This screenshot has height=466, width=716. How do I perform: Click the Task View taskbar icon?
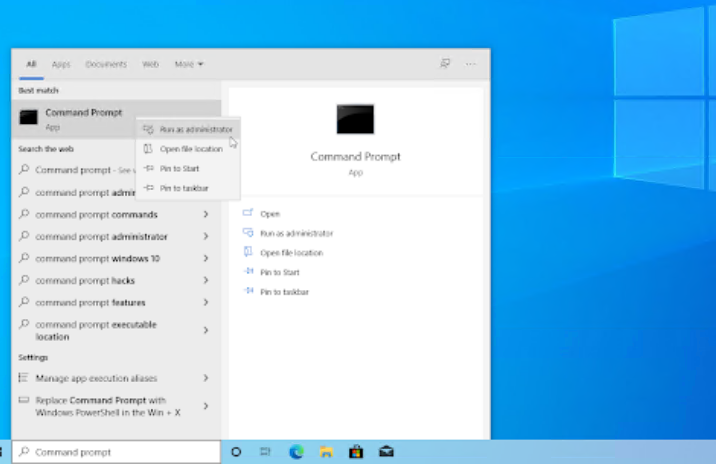(x=266, y=452)
